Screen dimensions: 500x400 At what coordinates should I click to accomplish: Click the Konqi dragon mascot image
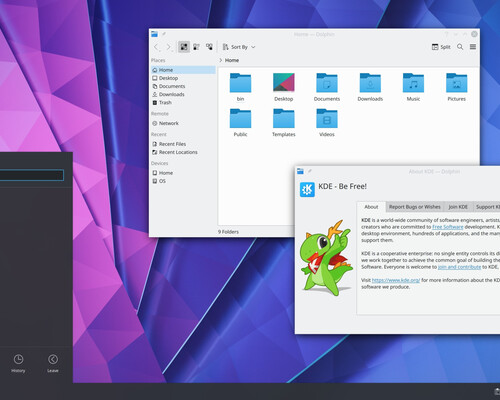[327, 258]
